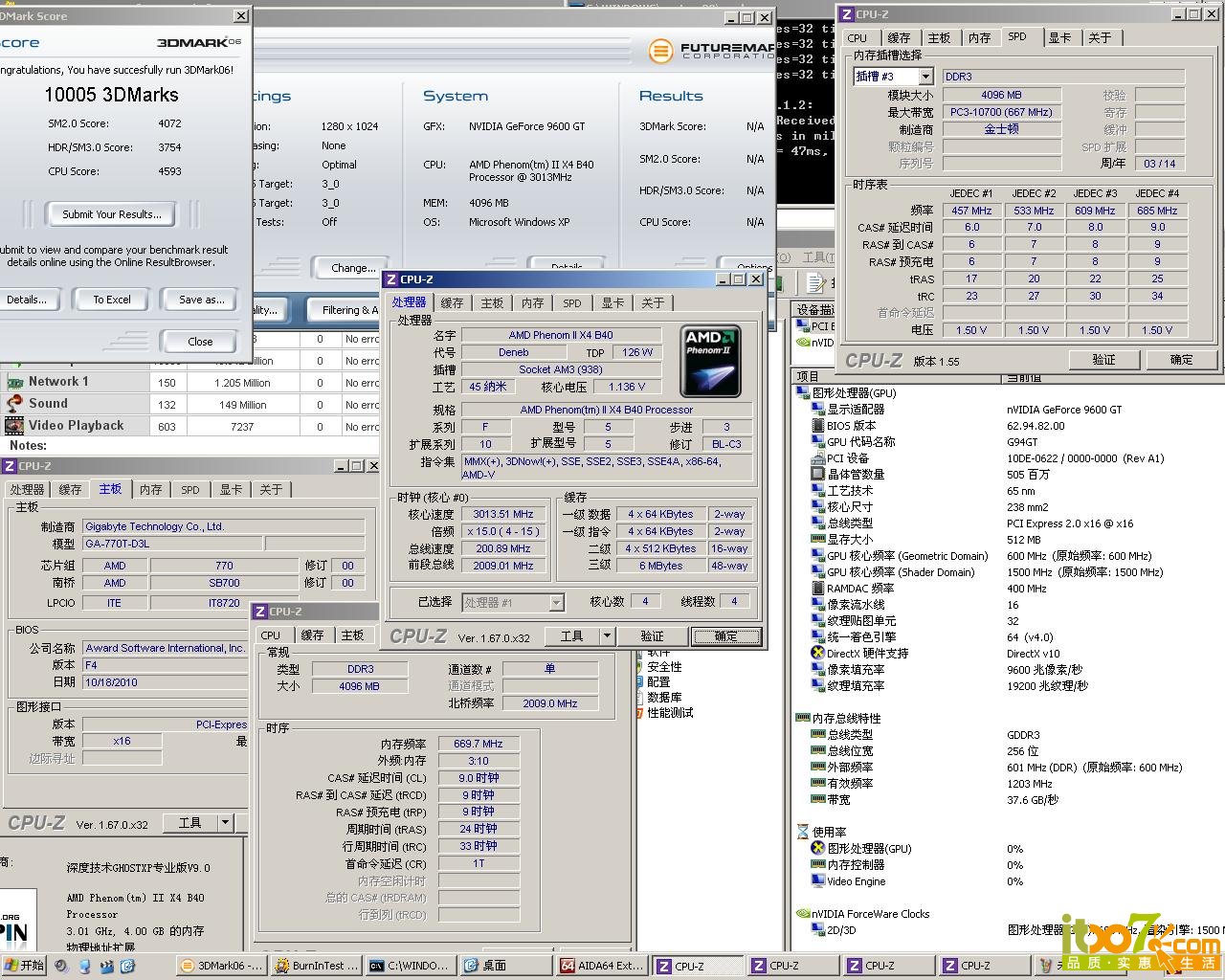The width and height of the screenshot is (1225, 980).
Task: Click the RAMDAC 频率 chip icon
Action: coord(817,589)
